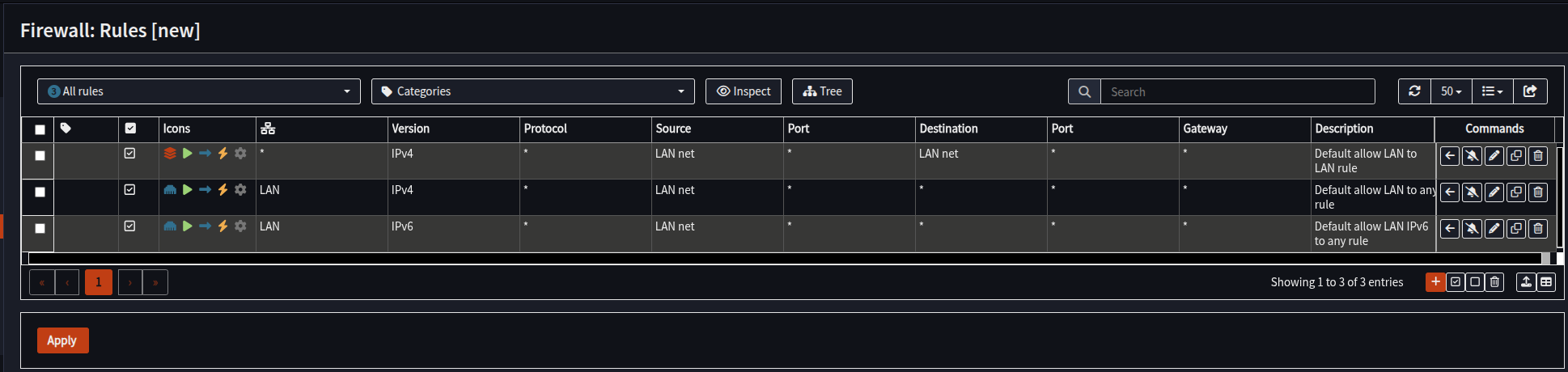Expand the Categories dropdown
The height and width of the screenshot is (372, 1568).
[532, 91]
